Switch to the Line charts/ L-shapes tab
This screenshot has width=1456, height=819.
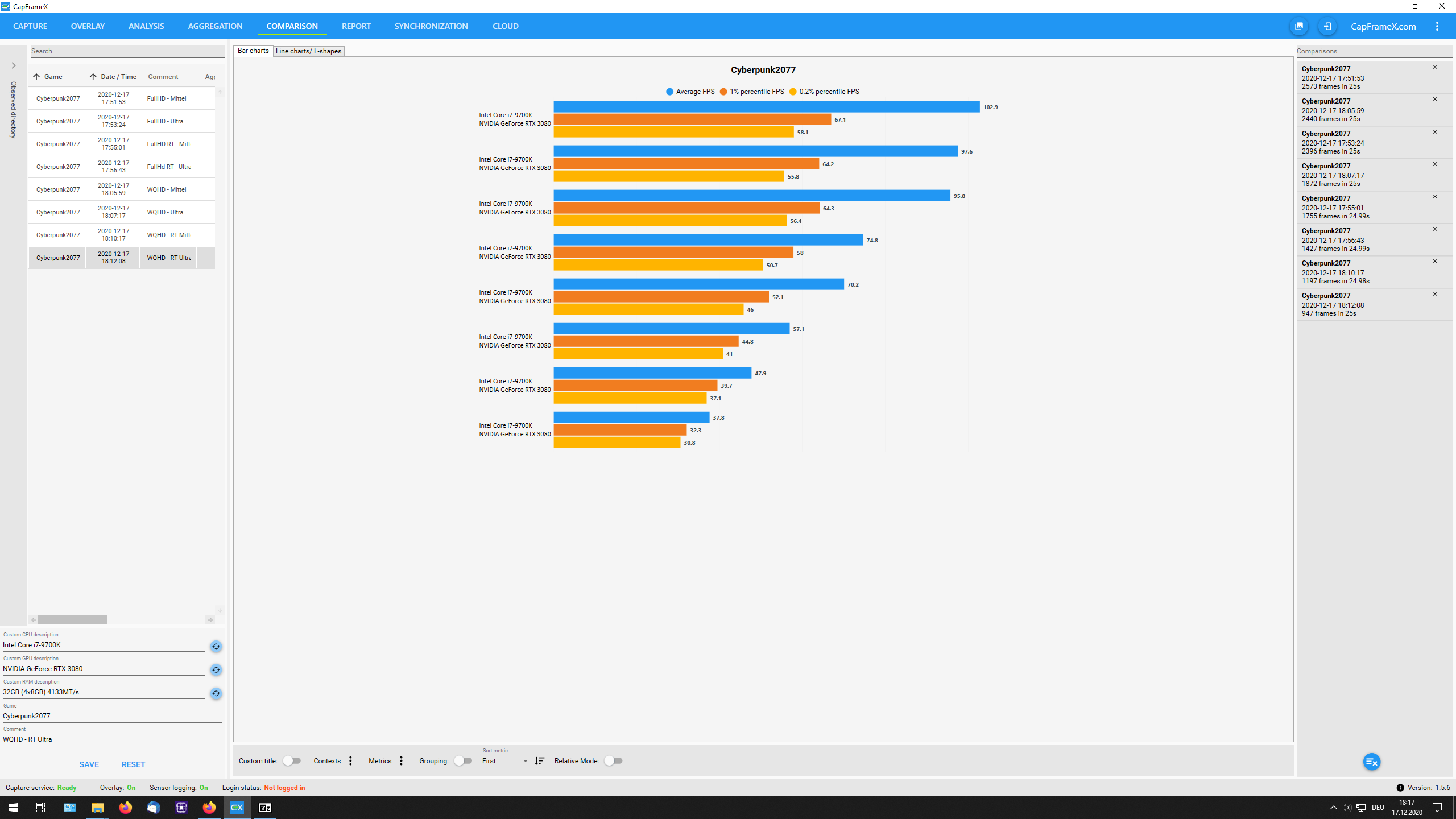click(308, 51)
